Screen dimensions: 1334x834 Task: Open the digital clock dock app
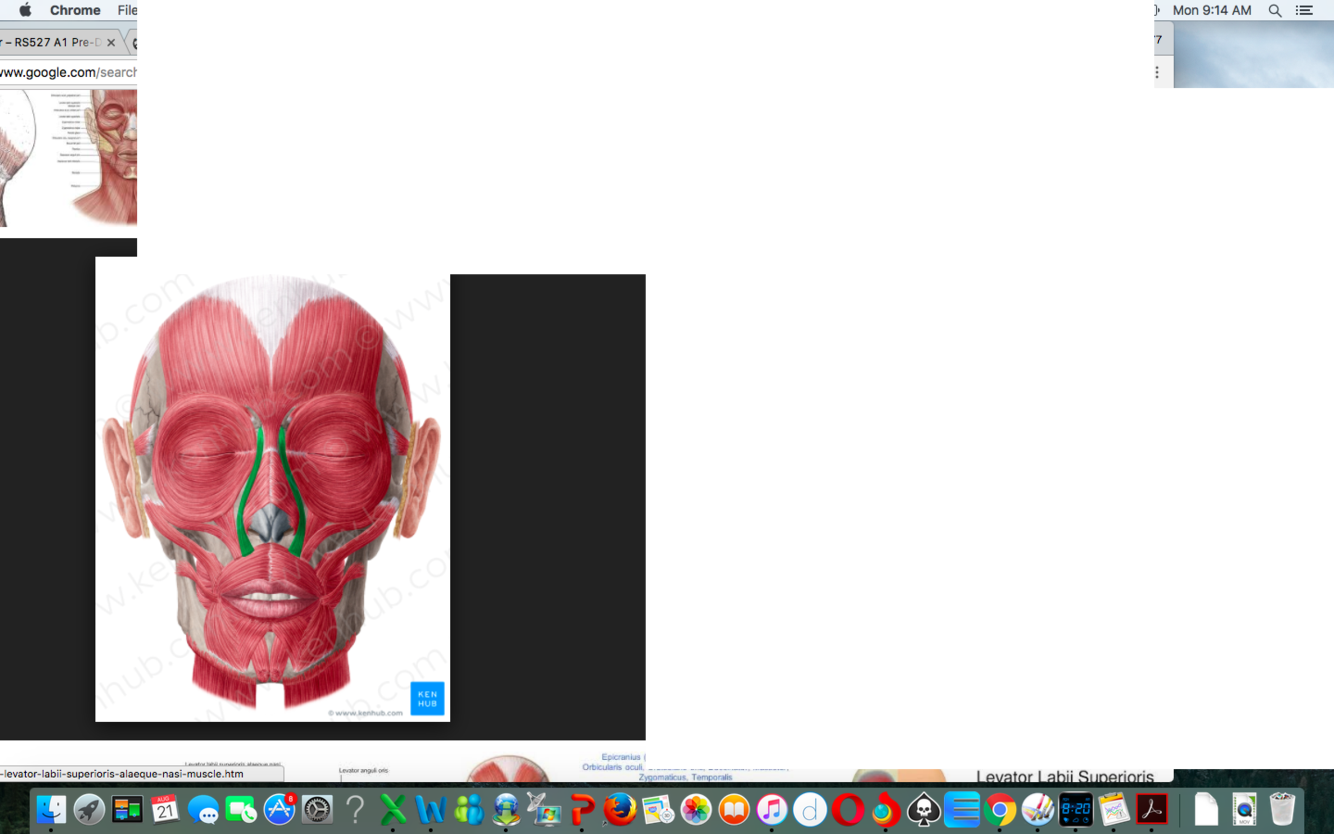click(1076, 809)
